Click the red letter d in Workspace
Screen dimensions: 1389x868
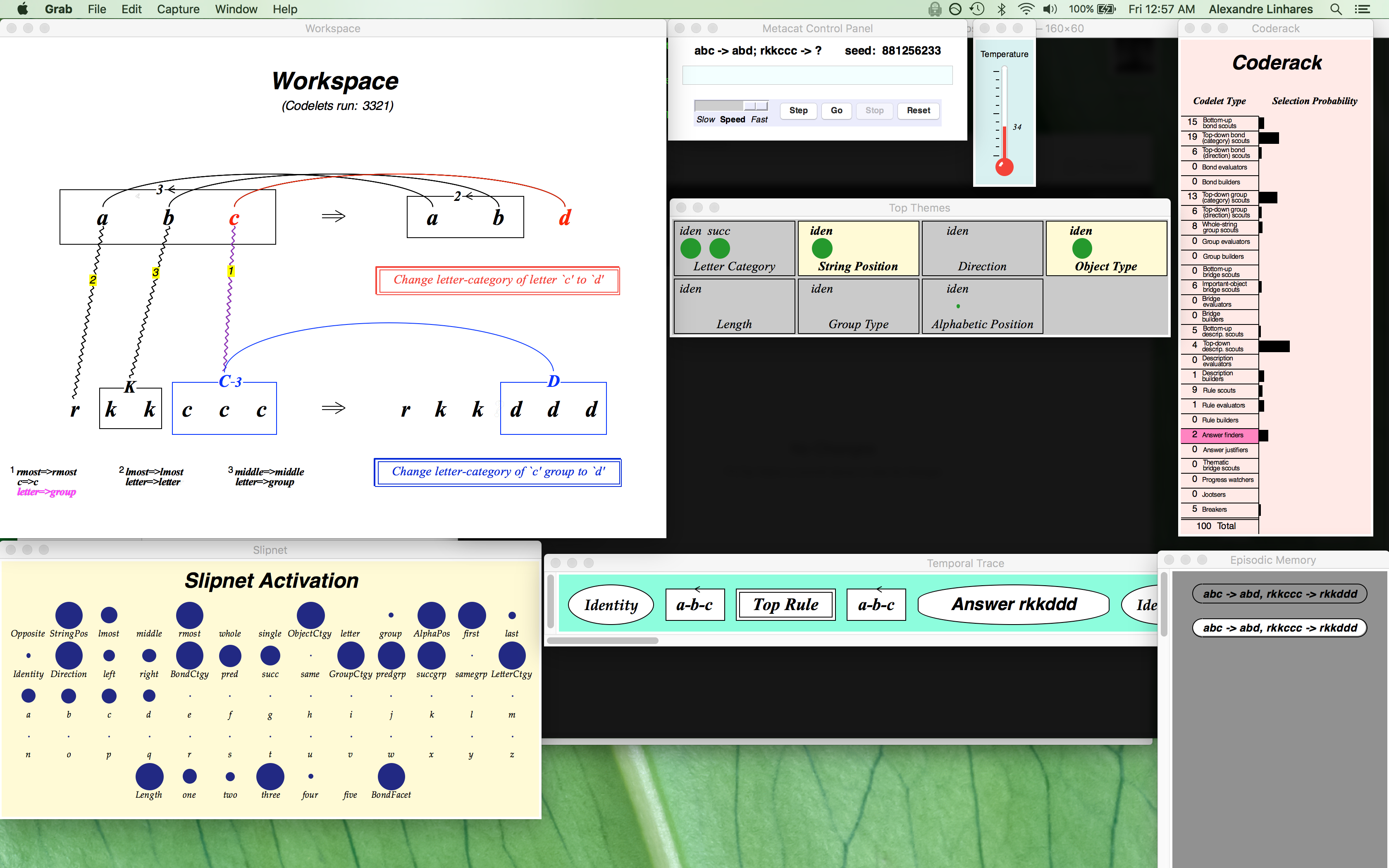(x=565, y=217)
